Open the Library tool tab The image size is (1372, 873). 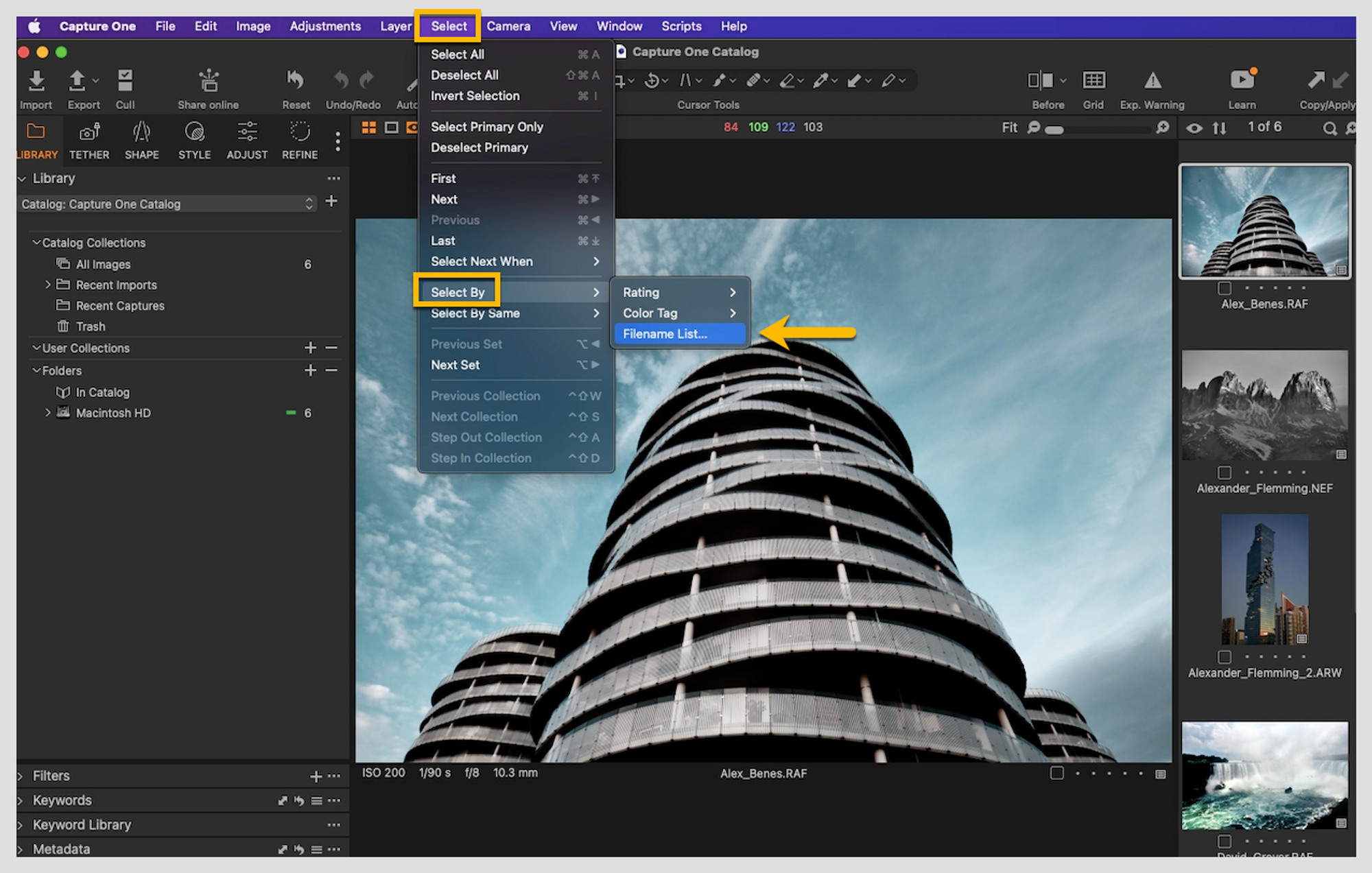click(x=36, y=140)
